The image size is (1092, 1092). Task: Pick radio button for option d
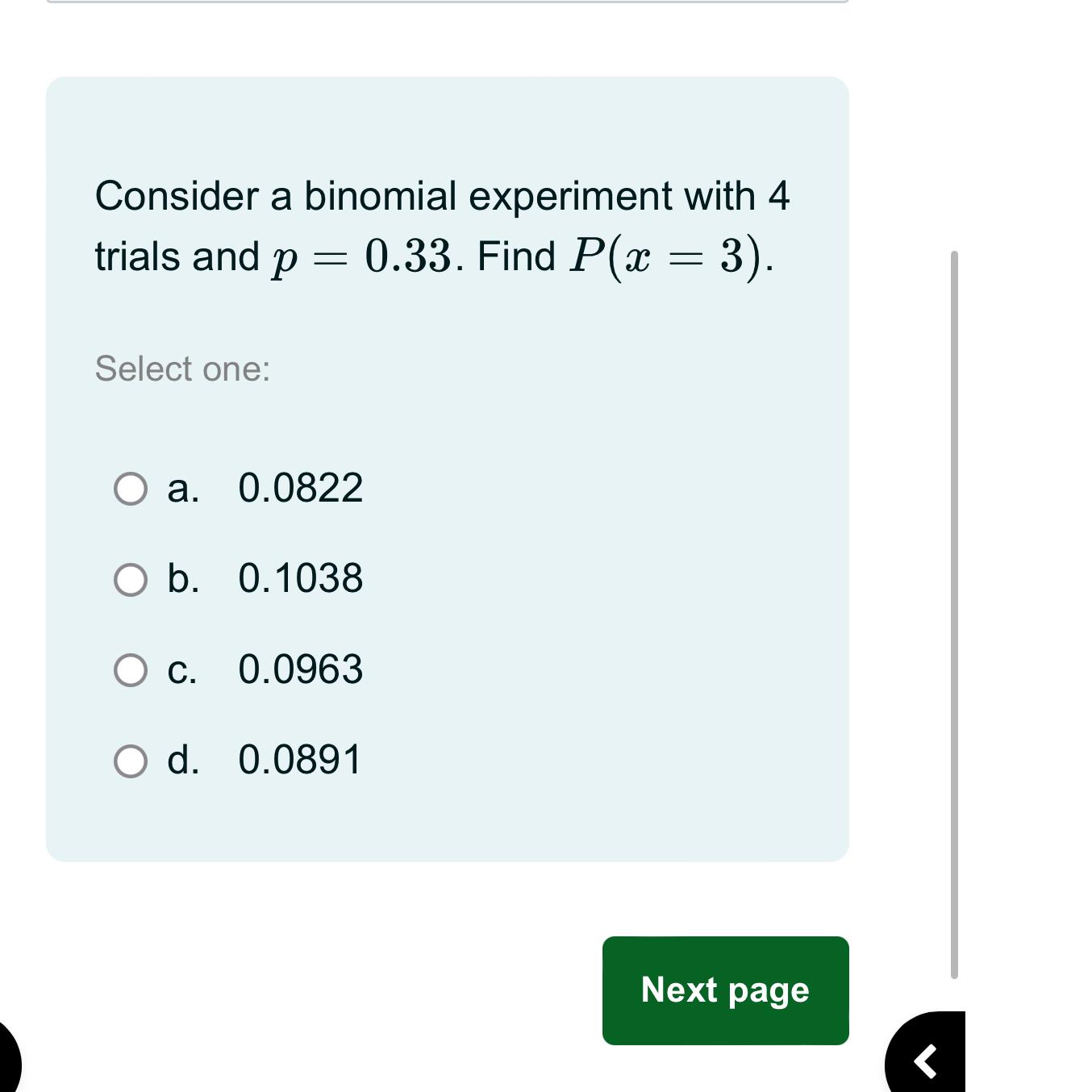131,761
